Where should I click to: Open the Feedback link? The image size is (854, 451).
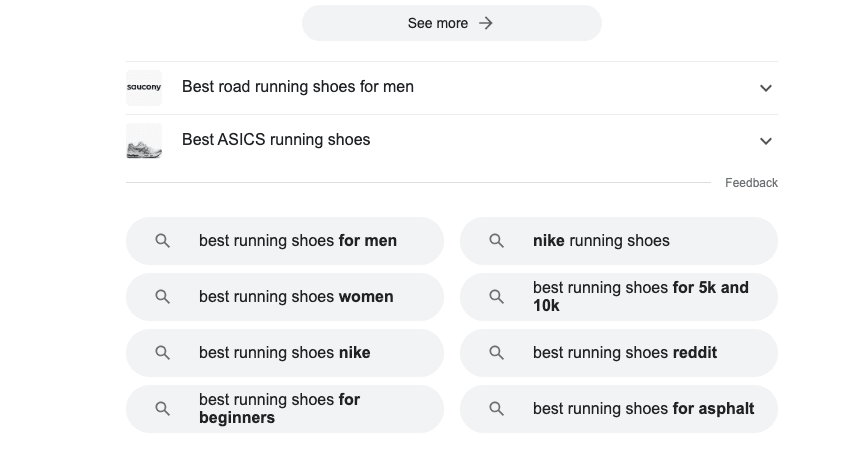pos(751,182)
